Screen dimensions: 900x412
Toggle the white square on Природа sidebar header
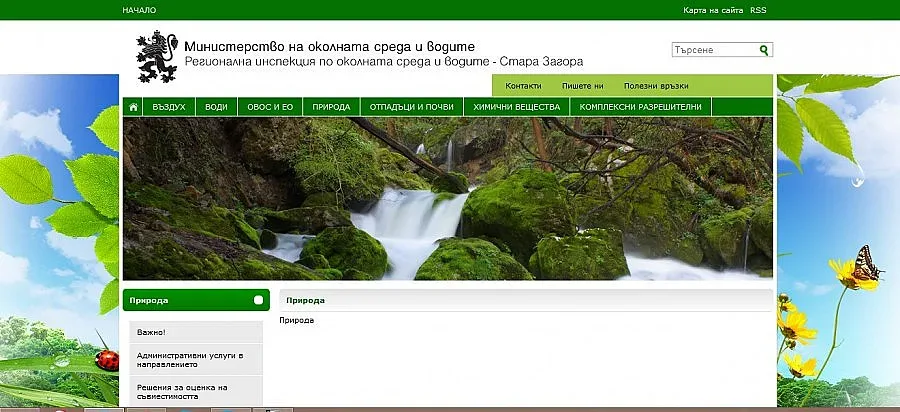click(258, 300)
